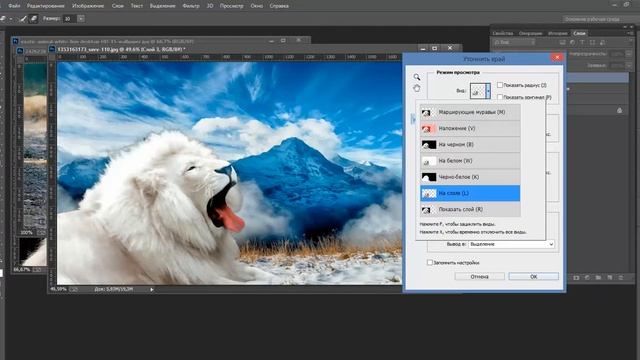Choose the On Black (B) view mode
This screenshot has height=360, width=640.
pyautogui.click(x=470, y=144)
